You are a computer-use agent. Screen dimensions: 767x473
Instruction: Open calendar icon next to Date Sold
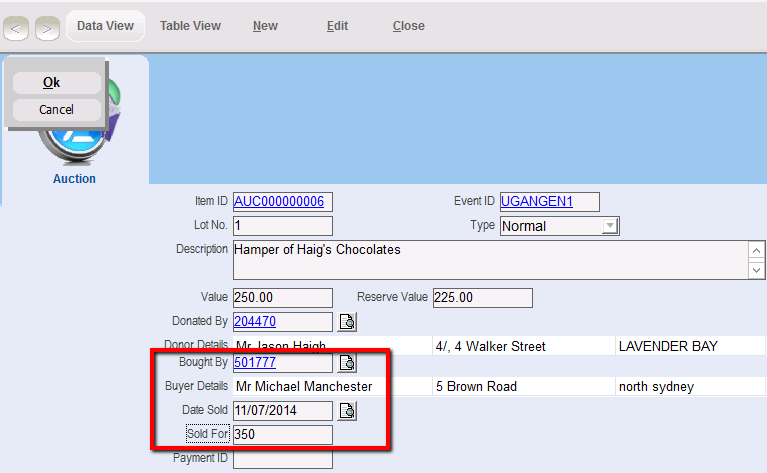pyautogui.click(x=347, y=410)
